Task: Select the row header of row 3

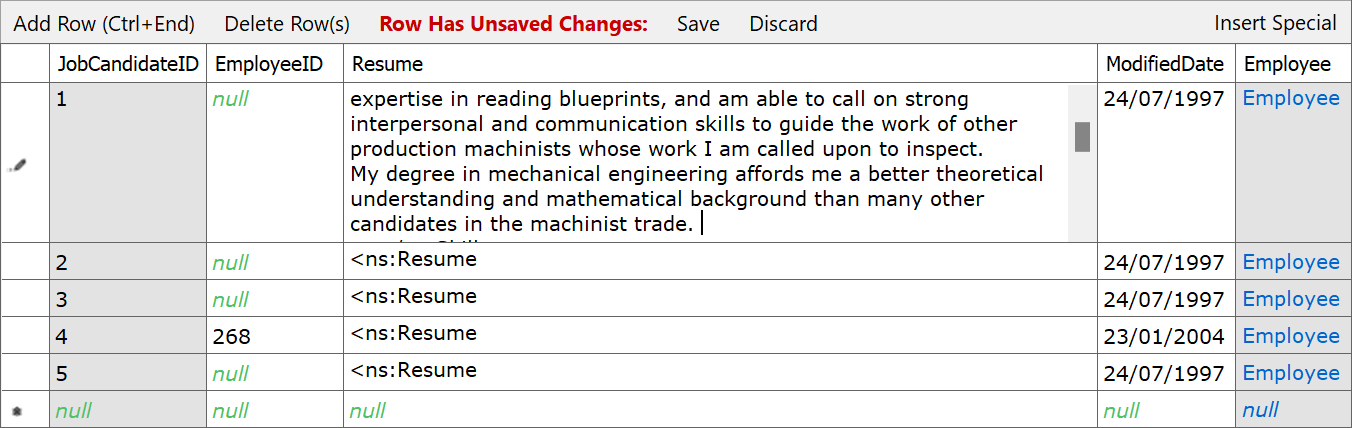Action: (x=25, y=299)
